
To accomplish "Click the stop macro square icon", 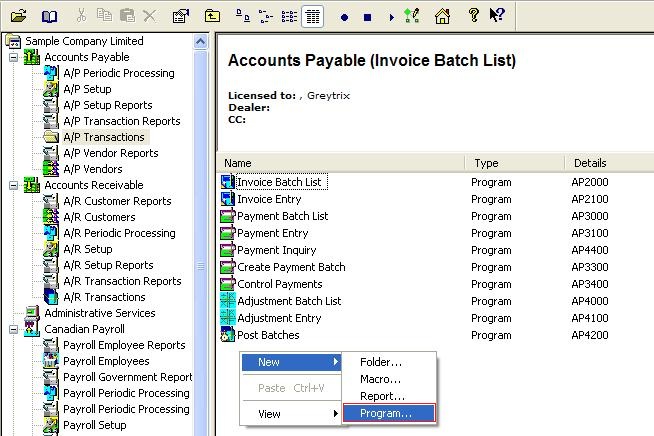I will (x=367, y=17).
